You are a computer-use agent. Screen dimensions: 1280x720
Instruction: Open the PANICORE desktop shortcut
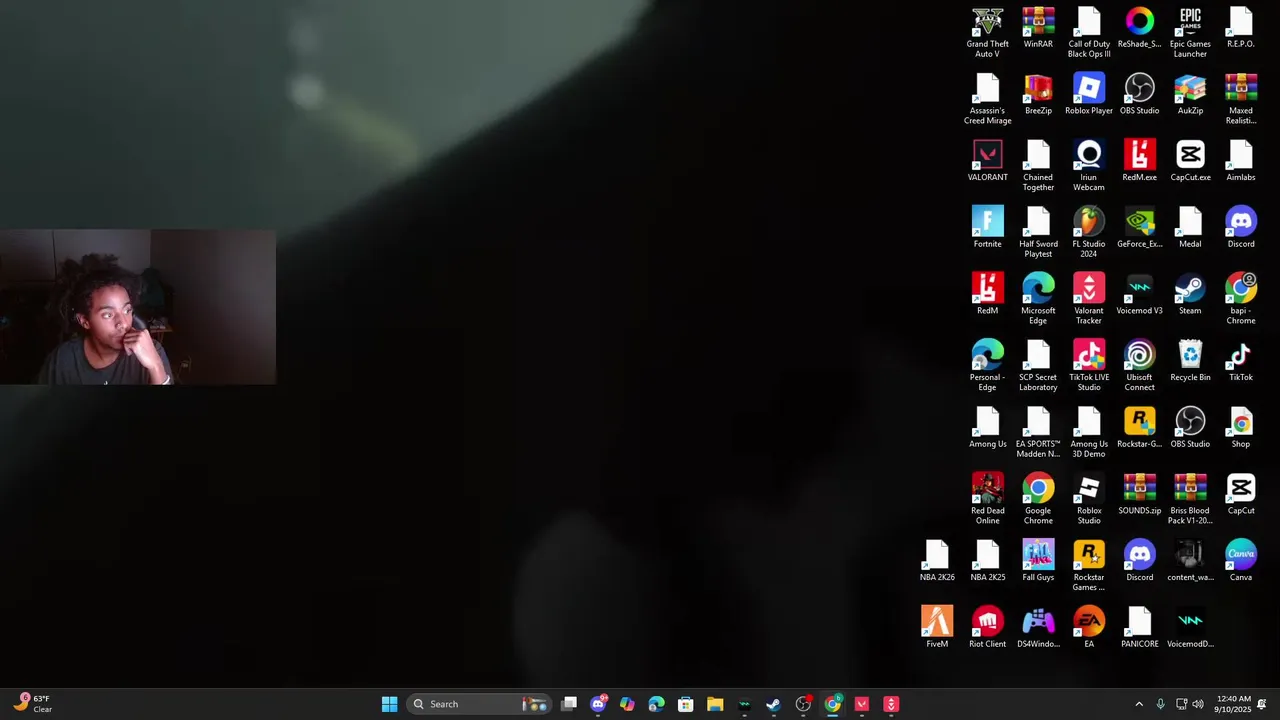pyautogui.click(x=1139, y=628)
